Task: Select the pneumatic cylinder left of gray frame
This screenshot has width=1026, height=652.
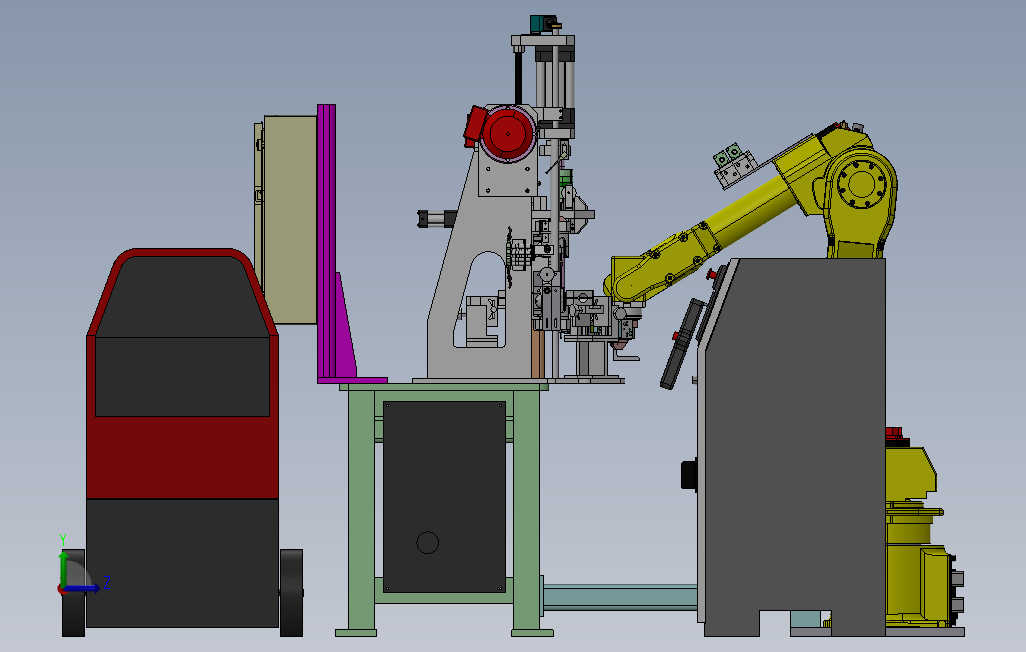Action: click(437, 218)
